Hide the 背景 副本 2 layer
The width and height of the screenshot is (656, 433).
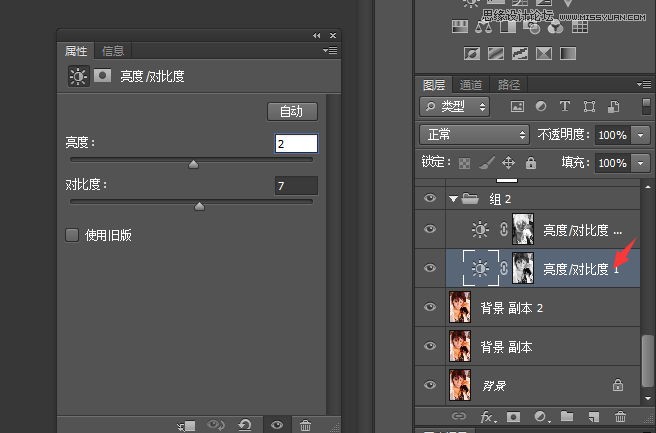430,307
